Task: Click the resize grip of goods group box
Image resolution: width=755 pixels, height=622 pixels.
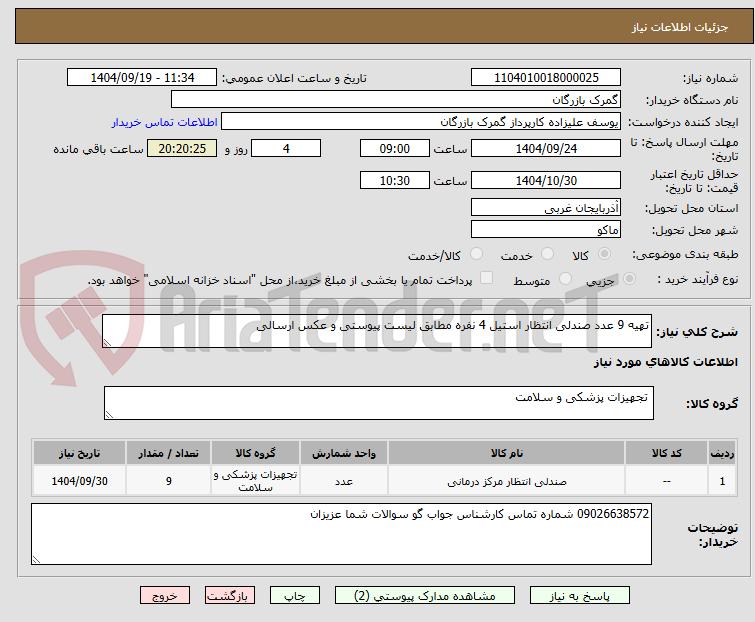Action: (x=109, y=415)
